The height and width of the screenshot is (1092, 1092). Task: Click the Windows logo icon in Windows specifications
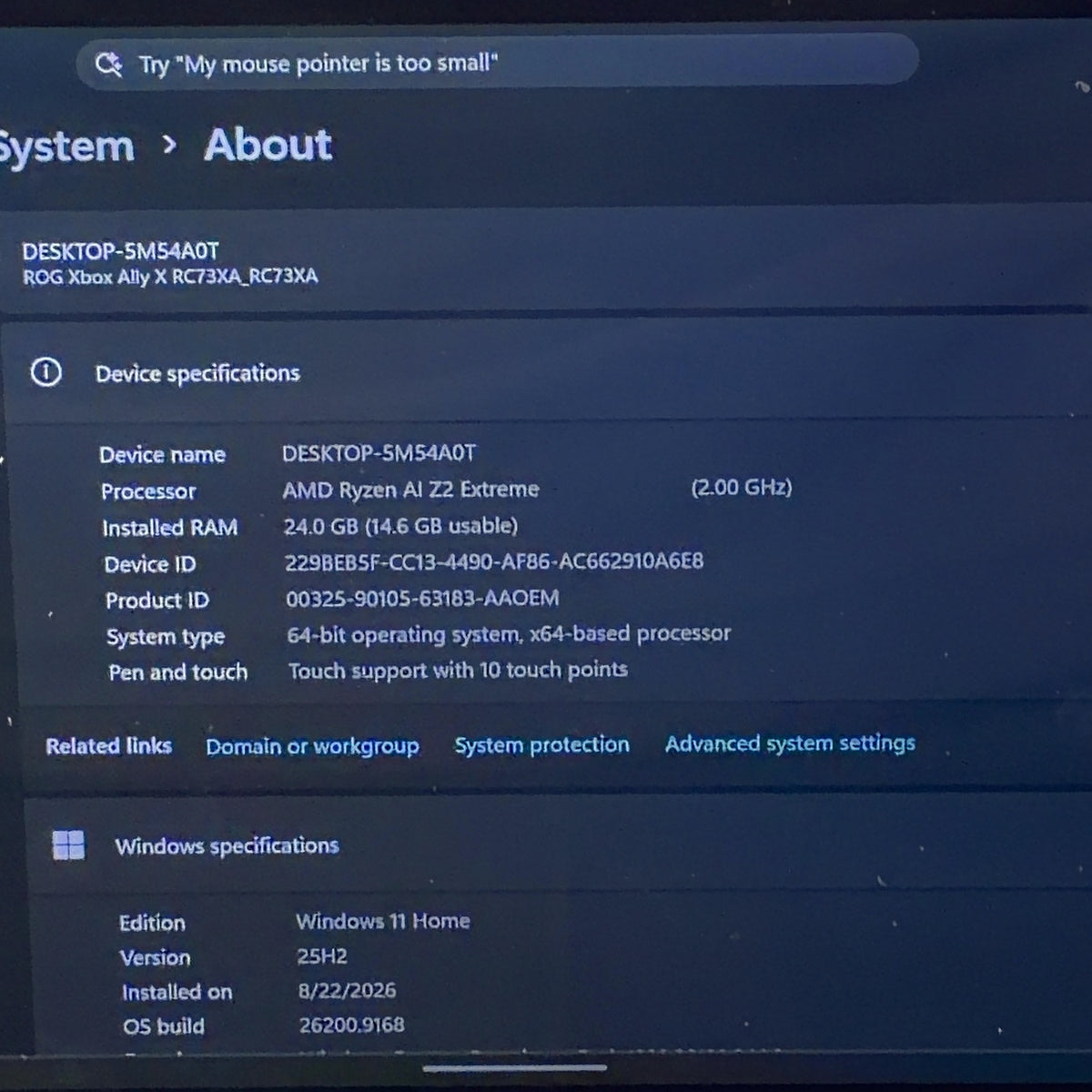(x=68, y=844)
